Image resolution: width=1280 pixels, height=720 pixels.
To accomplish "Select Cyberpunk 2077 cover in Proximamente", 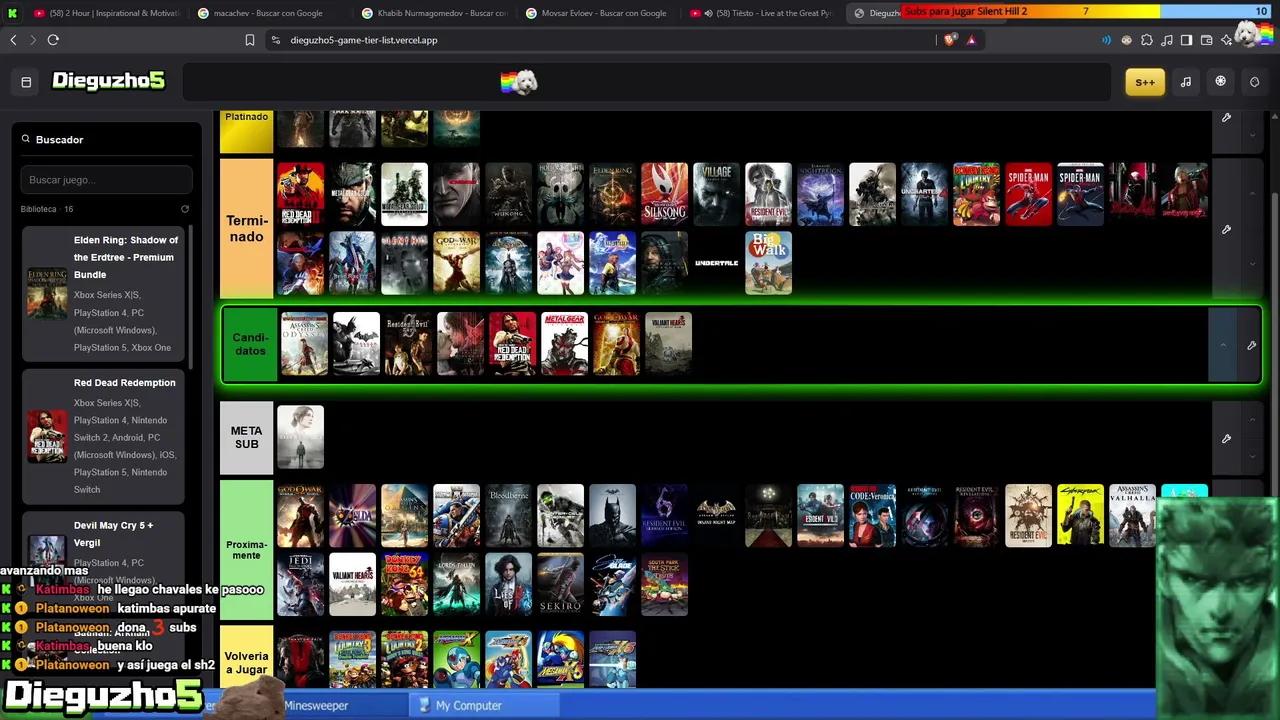I will click(1081, 516).
